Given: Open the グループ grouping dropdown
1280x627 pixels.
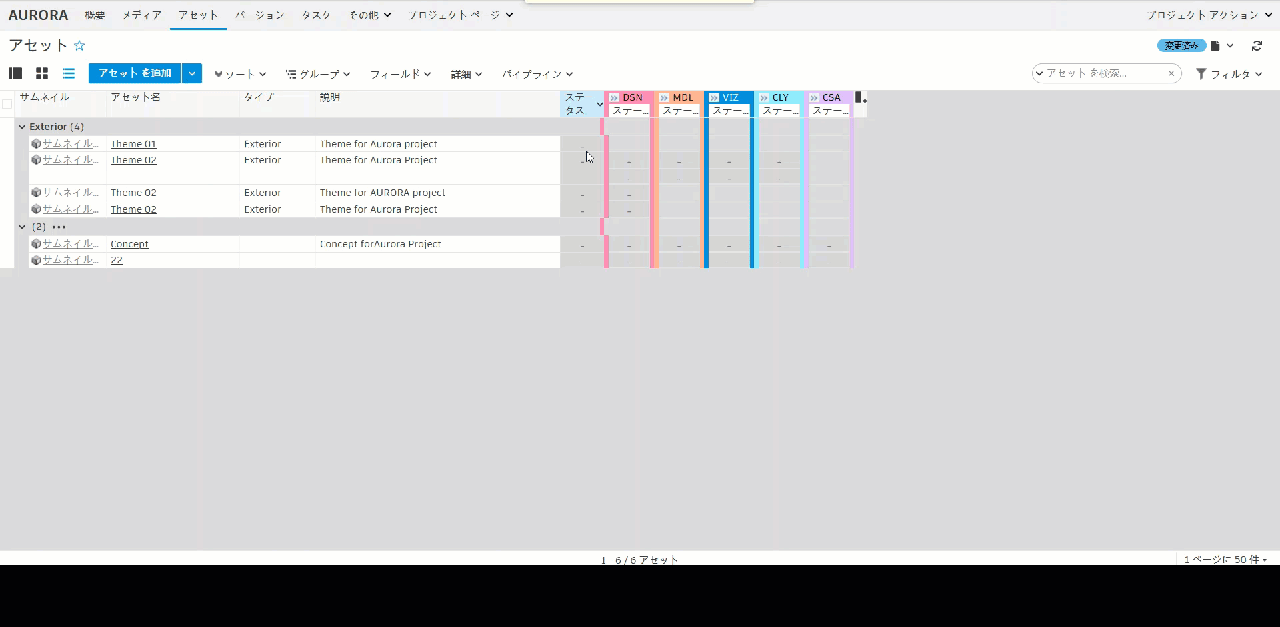Looking at the screenshot, I should click(x=318, y=74).
